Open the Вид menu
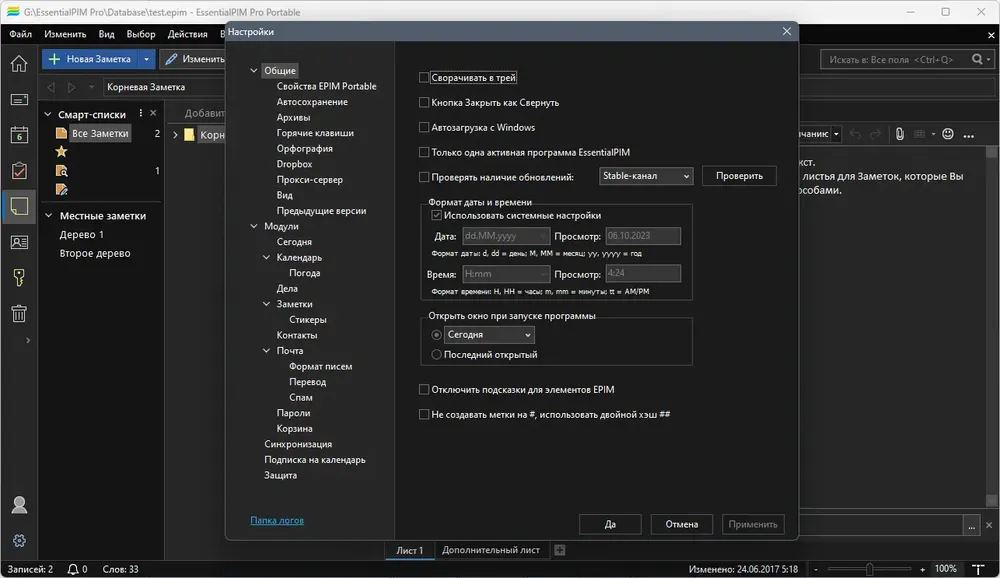 107,34
